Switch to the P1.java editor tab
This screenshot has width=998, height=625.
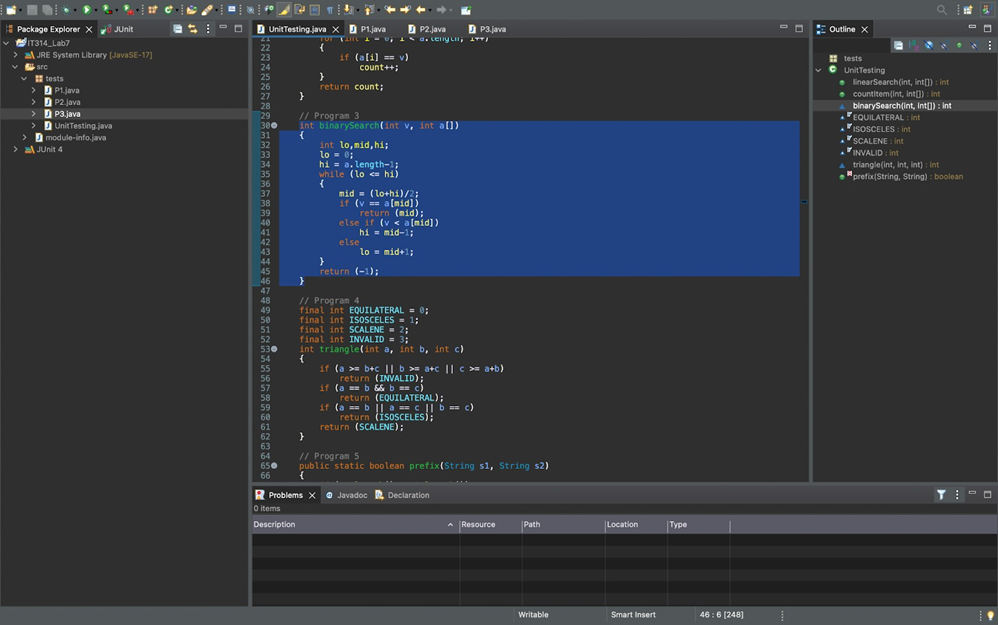367,29
